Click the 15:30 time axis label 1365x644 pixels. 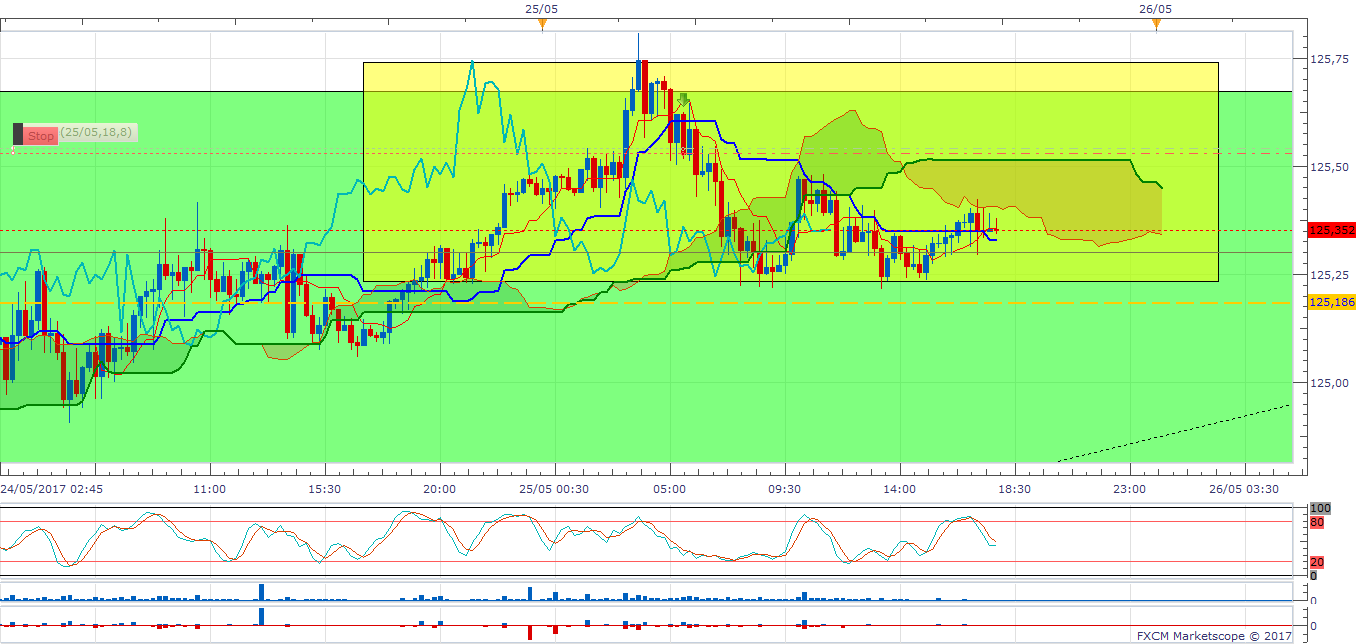pyautogui.click(x=324, y=490)
